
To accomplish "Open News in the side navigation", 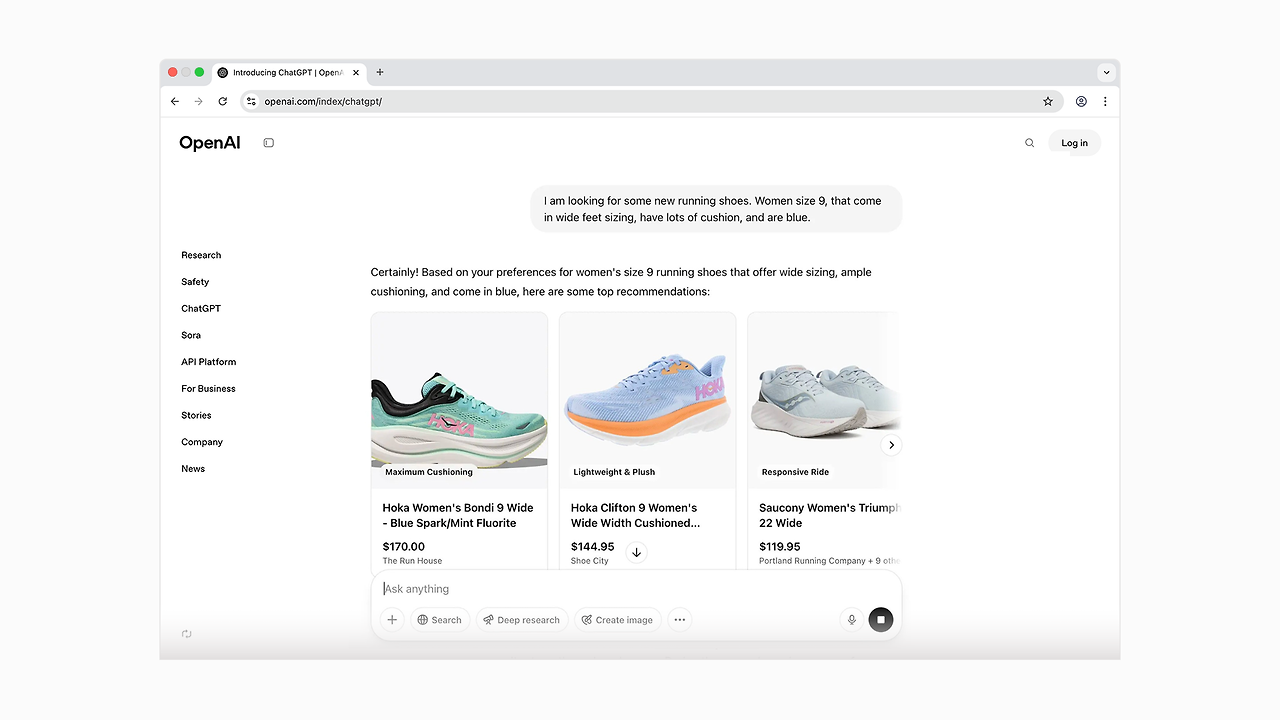I will 193,469.
